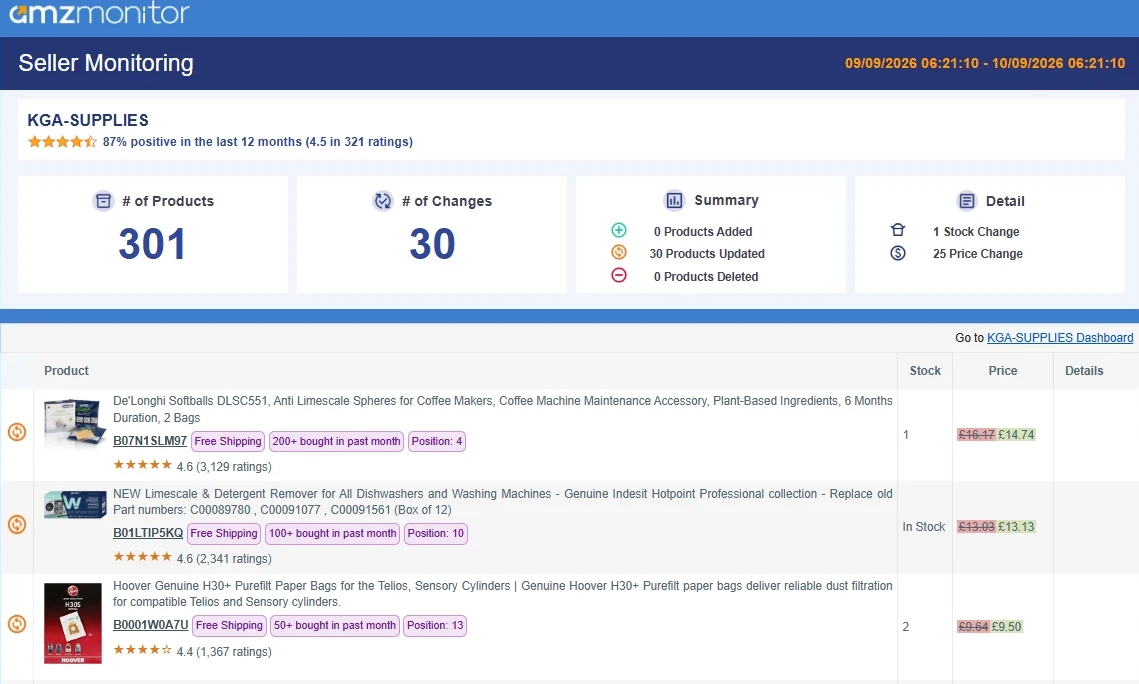
Task: Open the KGA-SUPPLIES Dashboard link
Action: tap(1060, 338)
